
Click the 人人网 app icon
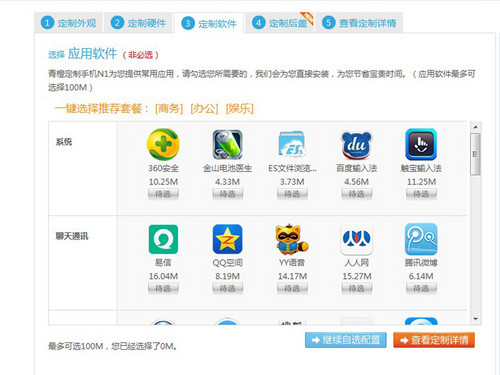[x=356, y=239]
